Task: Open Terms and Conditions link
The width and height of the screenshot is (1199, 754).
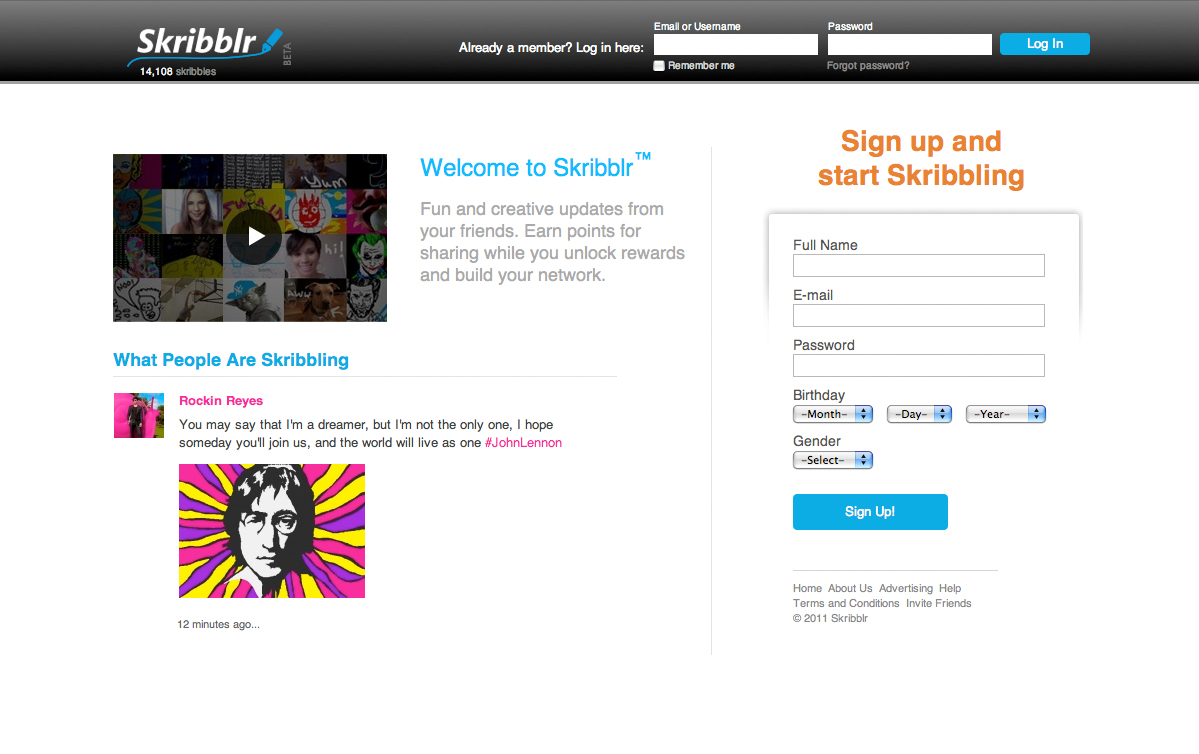Action: point(846,603)
